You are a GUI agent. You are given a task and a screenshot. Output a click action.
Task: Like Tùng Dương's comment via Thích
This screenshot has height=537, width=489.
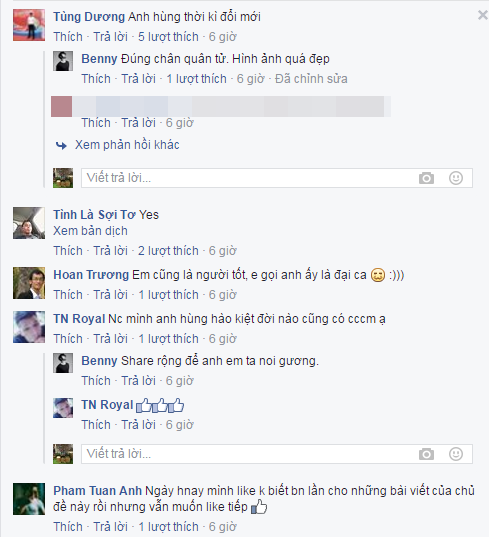68,37
